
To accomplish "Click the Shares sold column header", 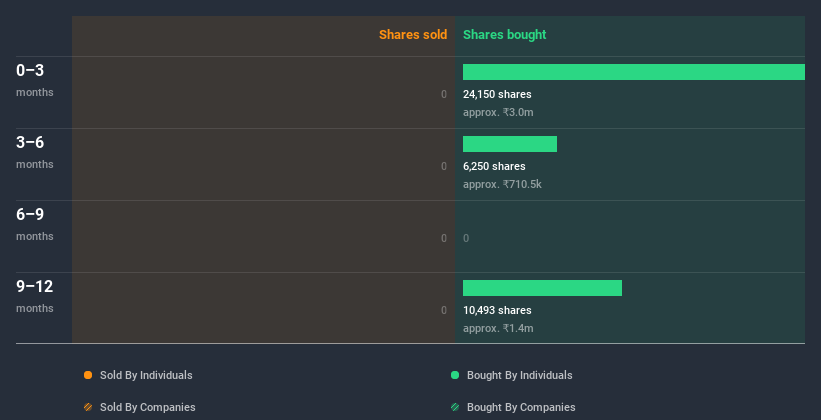I will [x=413, y=35].
